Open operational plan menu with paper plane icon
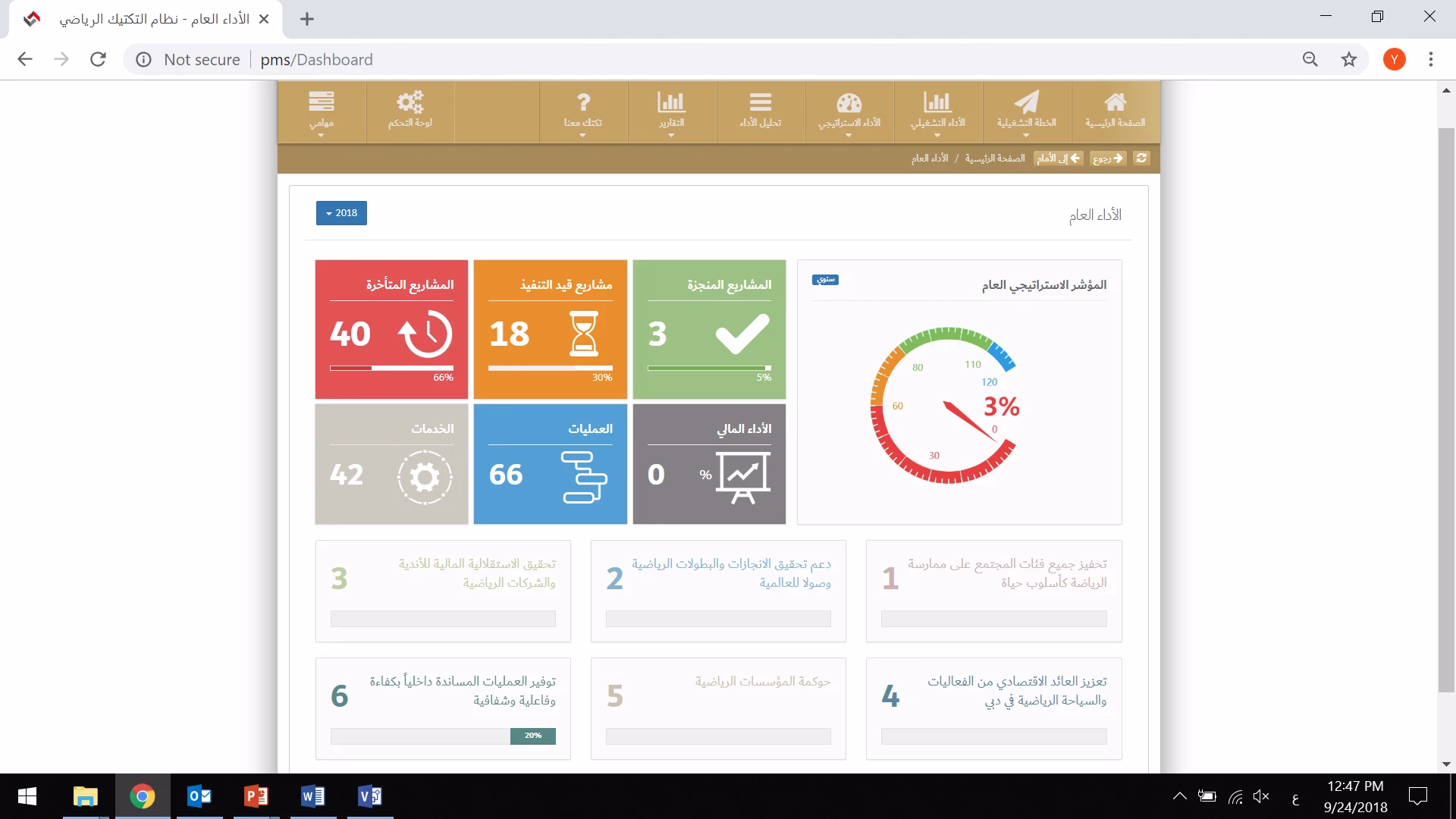The height and width of the screenshot is (819, 1456). [1026, 111]
